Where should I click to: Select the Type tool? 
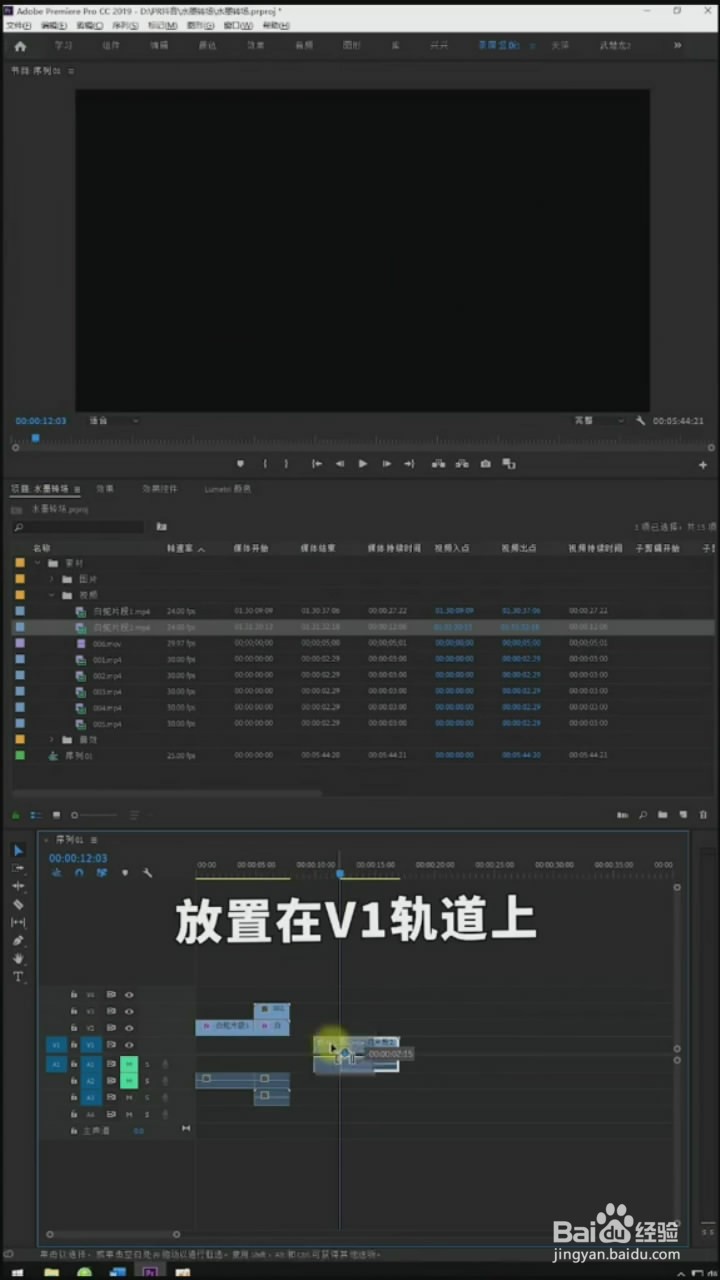point(18,976)
